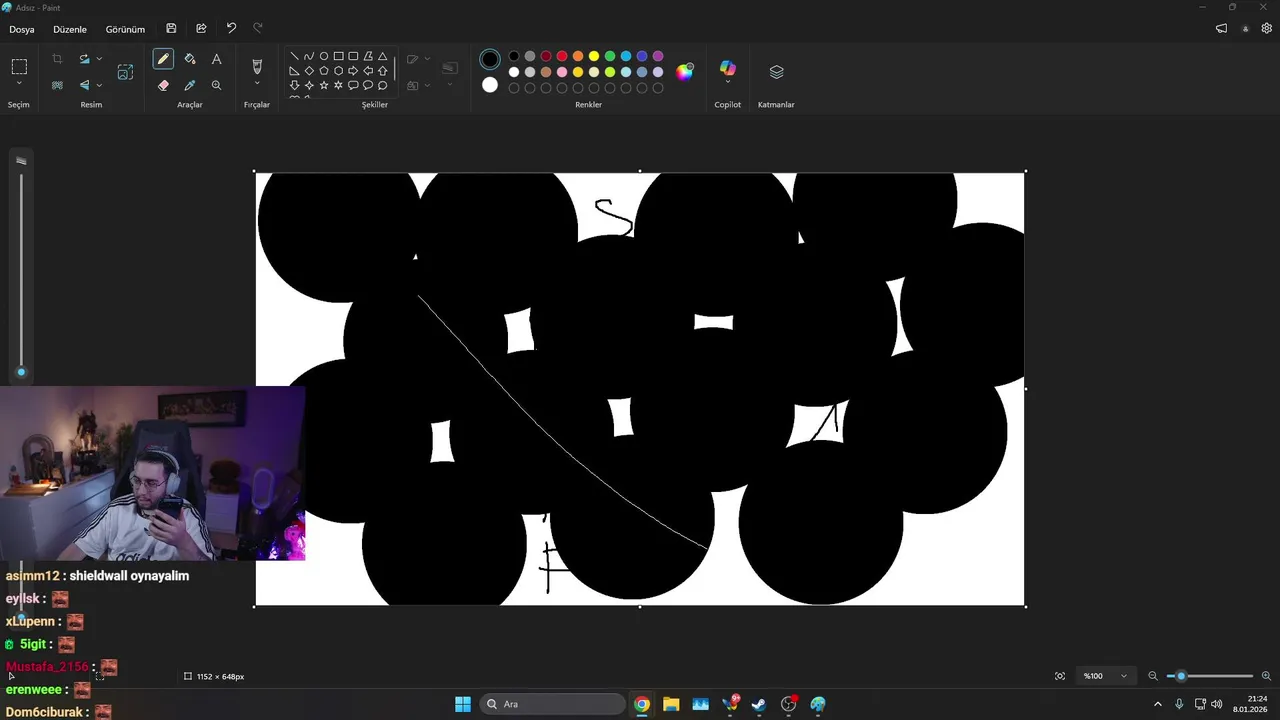Image resolution: width=1280 pixels, height=720 pixels.
Task: Expand the shape outline dropdown
Action: pos(428,59)
